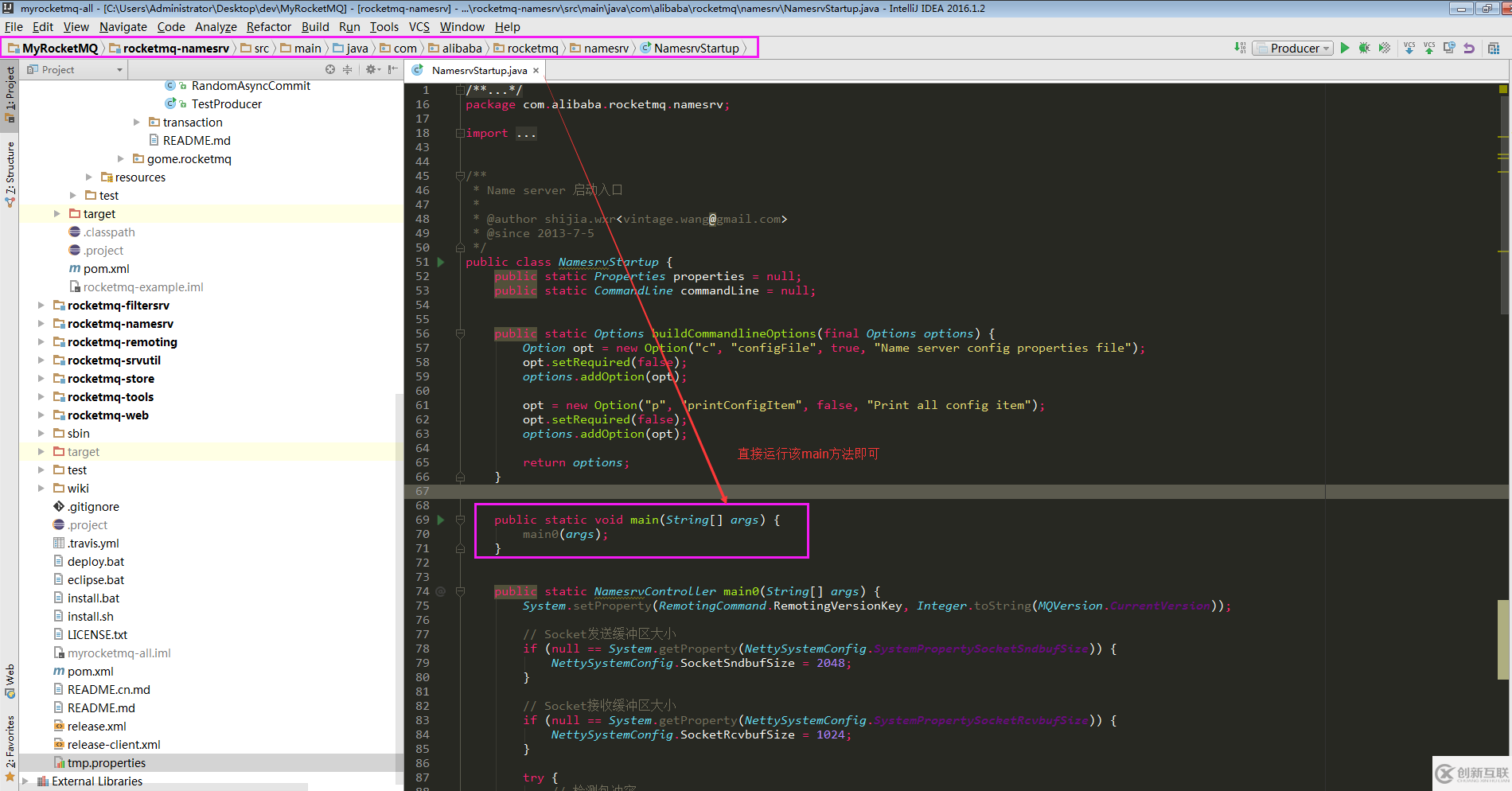The height and width of the screenshot is (791, 1512).
Task: Revert changes with the undo arrow icon
Action: click(x=1469, y=48)
